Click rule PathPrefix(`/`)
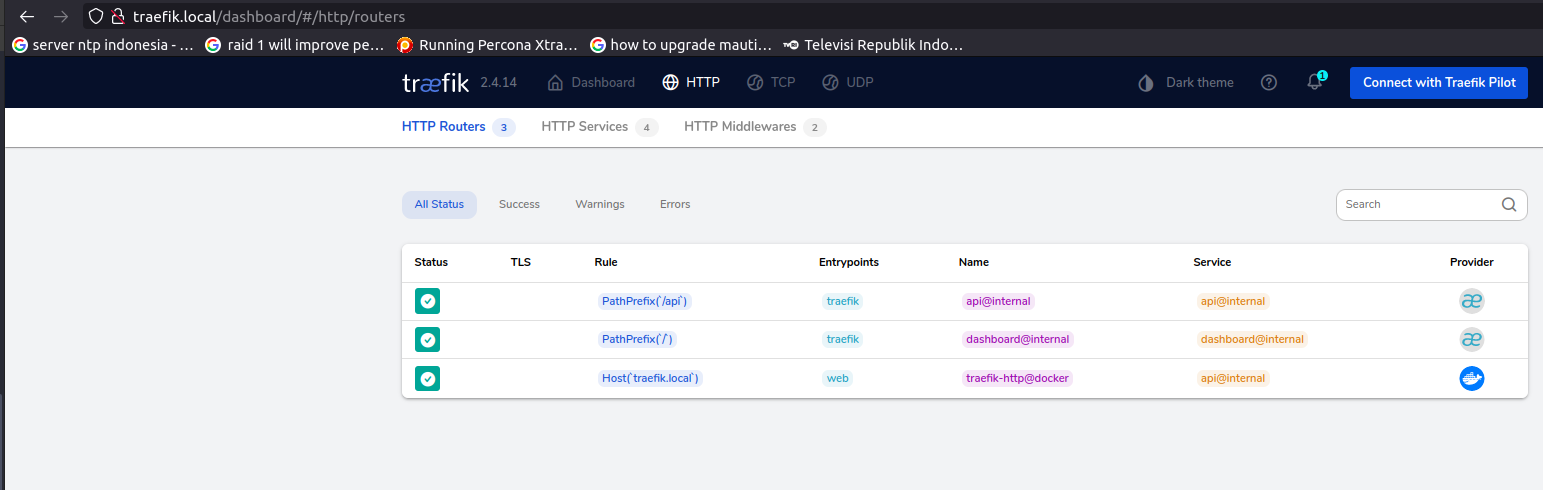The width and height of the screenshot is (1543, 490). point(638,340)
